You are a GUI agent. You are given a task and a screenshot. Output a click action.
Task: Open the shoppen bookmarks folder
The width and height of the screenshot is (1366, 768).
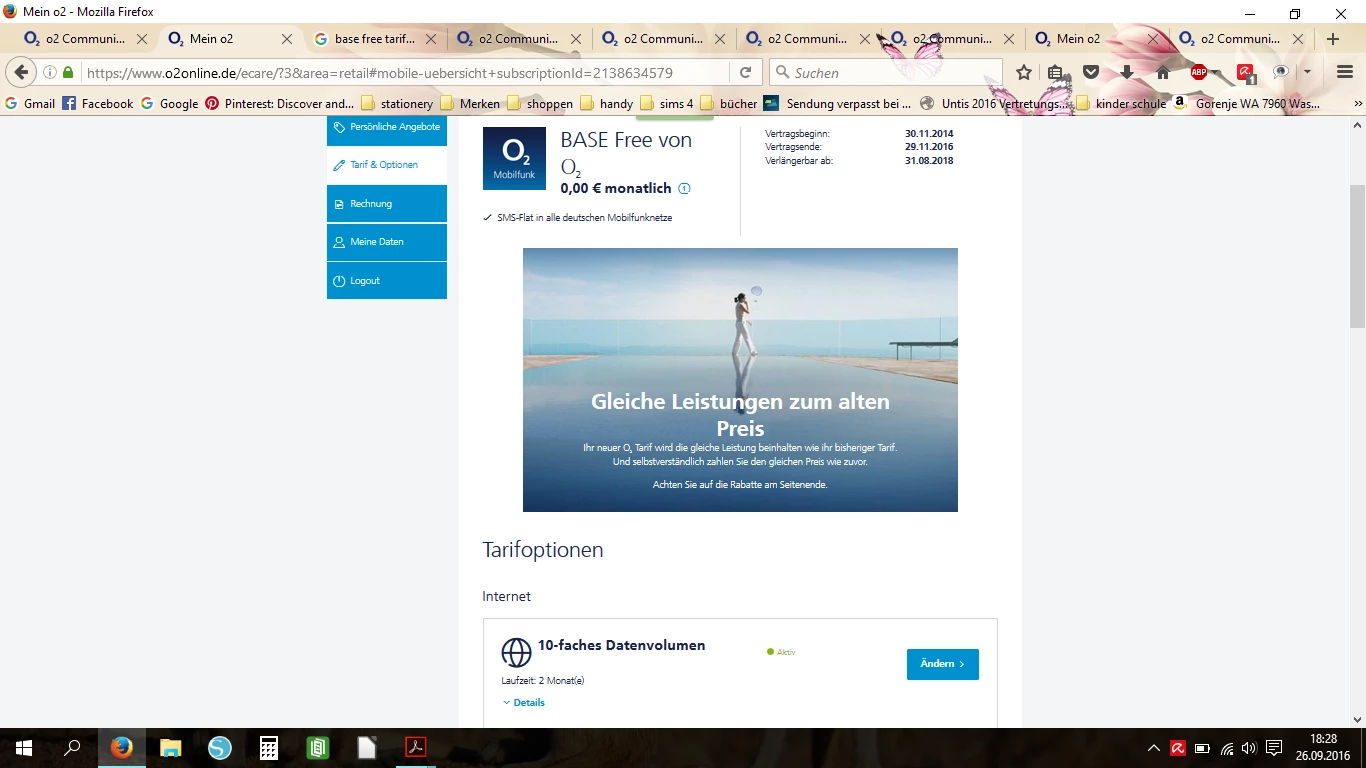(x=540, y=103)
